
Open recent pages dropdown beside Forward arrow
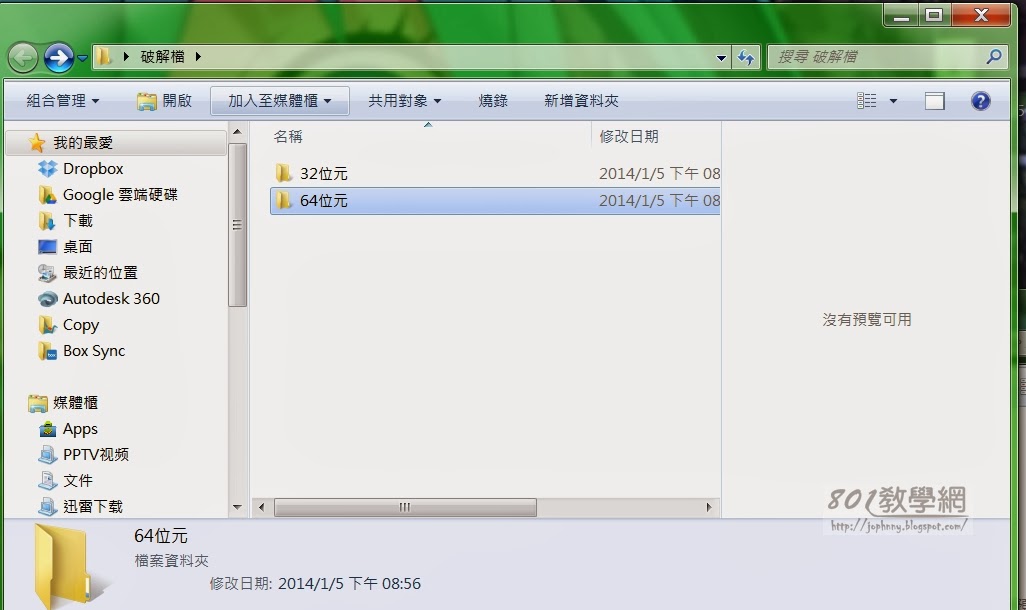click(x=82, y=58)
